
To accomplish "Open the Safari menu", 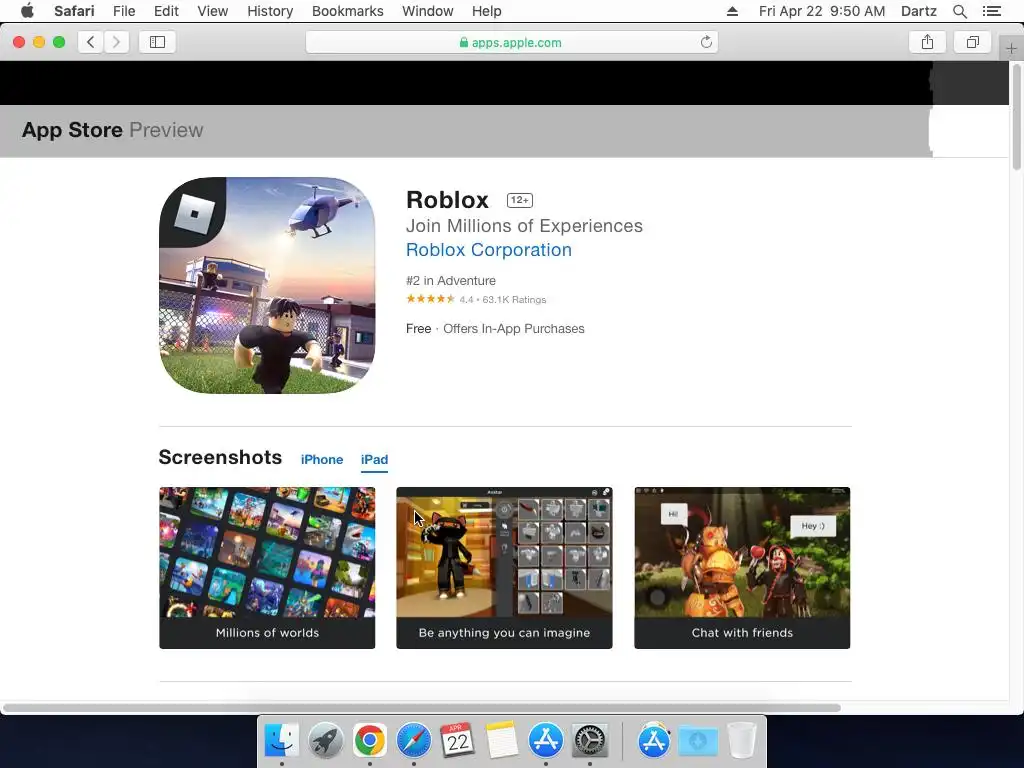I will 74,11.
